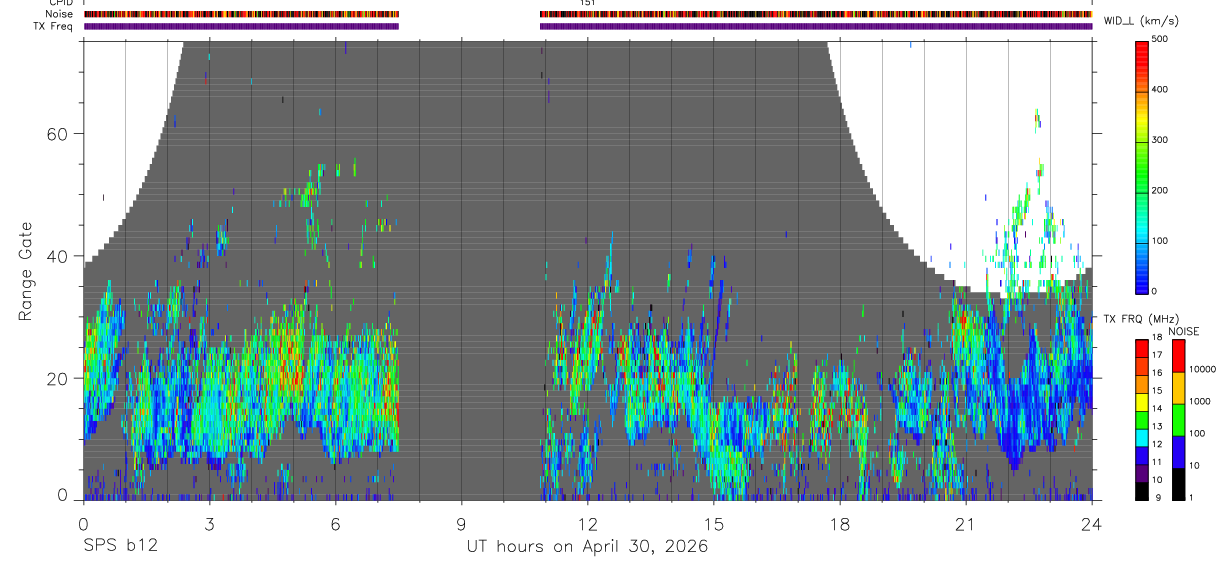Screen dimensions: 1228x567
Task: Click the 24 tick on UT hours axis
Action: 1091,523
